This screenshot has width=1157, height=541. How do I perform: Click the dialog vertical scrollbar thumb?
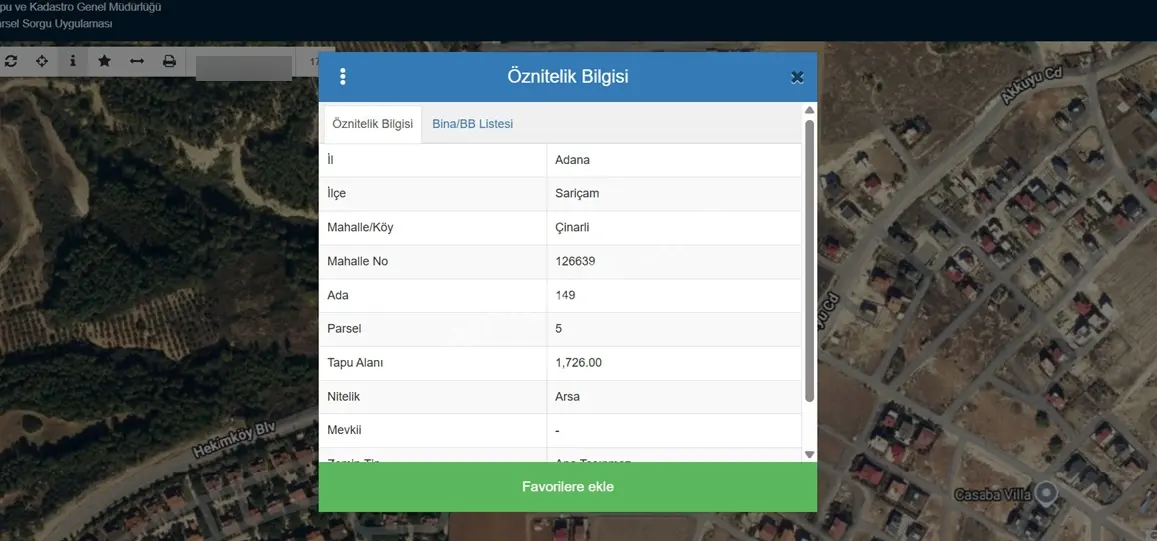(809, 260)
